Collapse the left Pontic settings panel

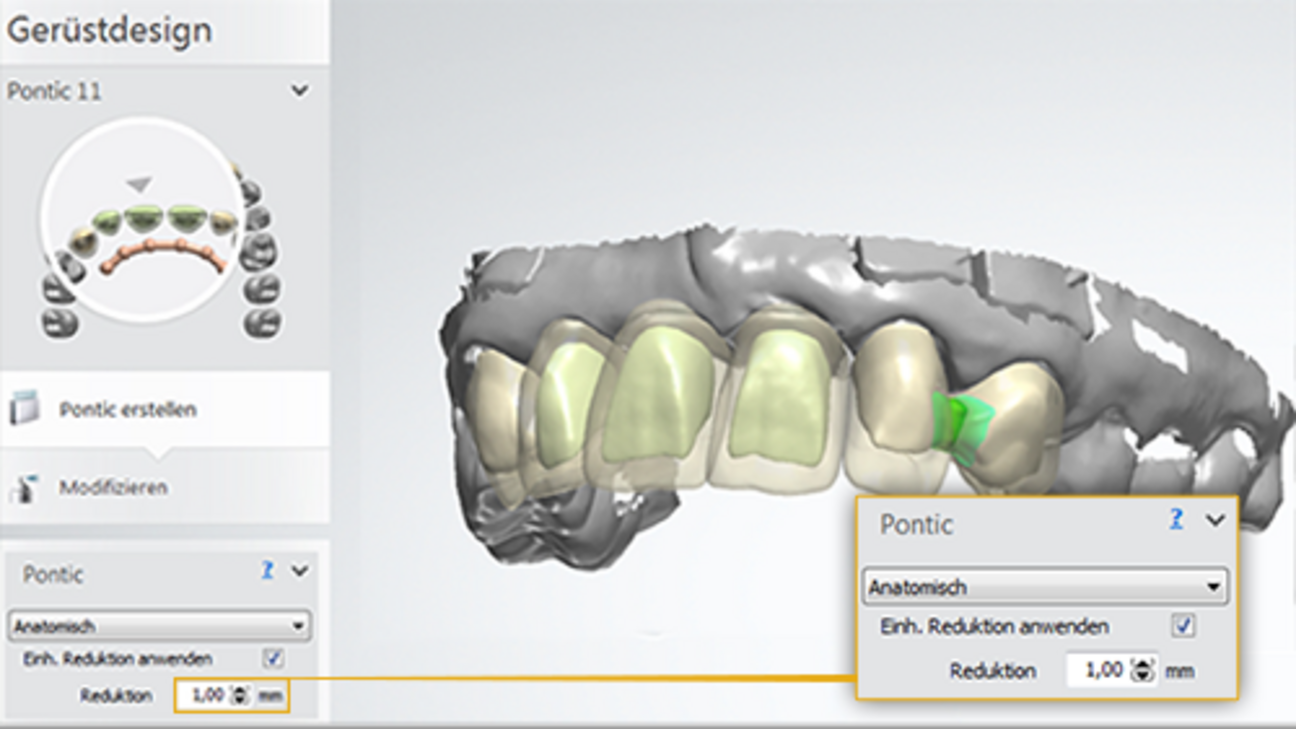click(x=299, y=572)
